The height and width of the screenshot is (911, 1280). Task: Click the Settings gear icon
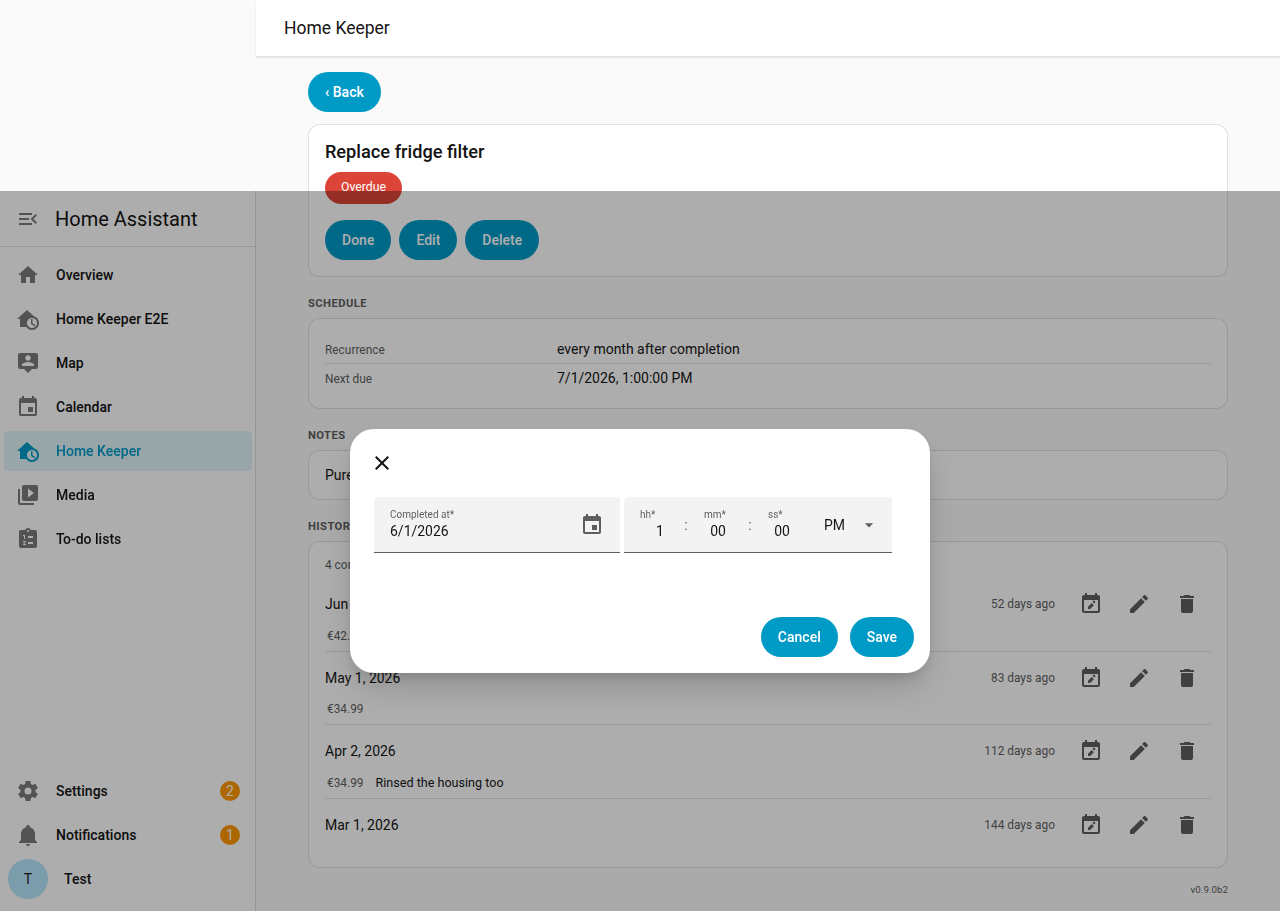click(28, 791)
